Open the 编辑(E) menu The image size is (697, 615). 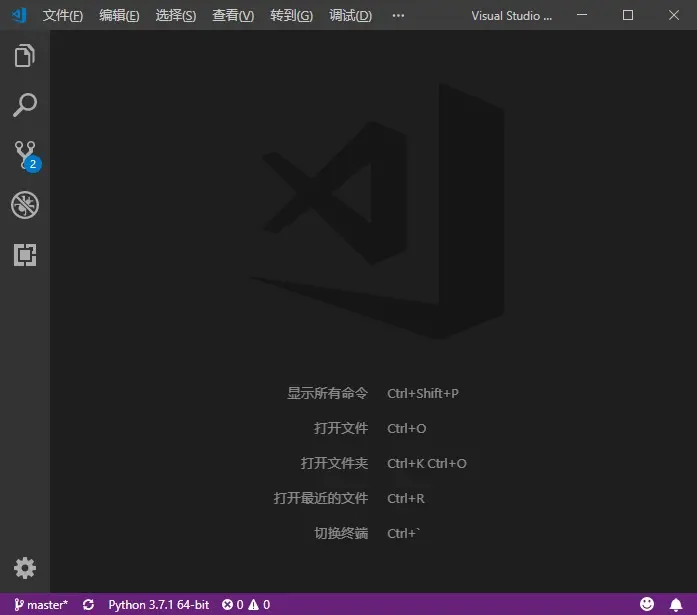click(x=119, y=16)
